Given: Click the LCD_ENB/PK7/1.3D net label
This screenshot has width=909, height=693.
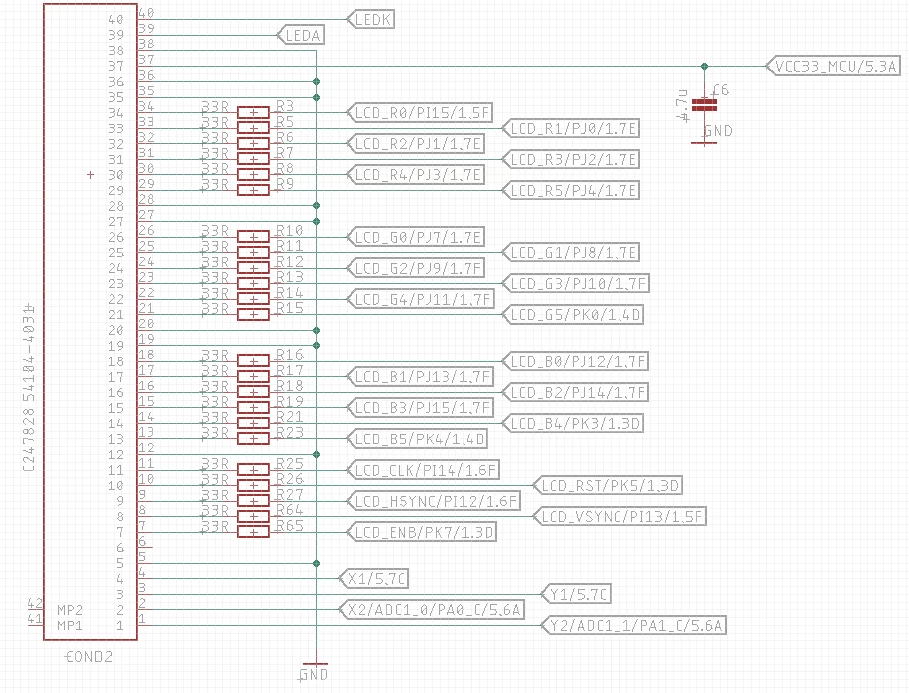Looking at the screenshot, I should point(421,532).
